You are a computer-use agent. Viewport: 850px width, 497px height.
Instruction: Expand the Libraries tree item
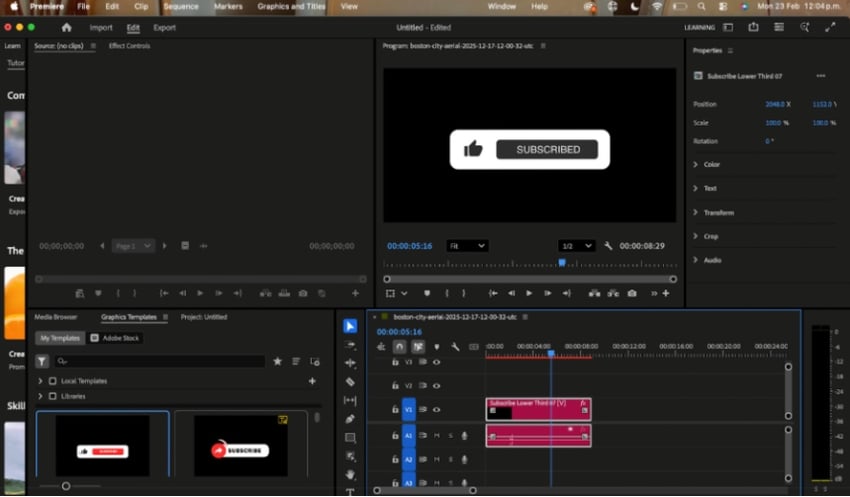pos(40,396)
